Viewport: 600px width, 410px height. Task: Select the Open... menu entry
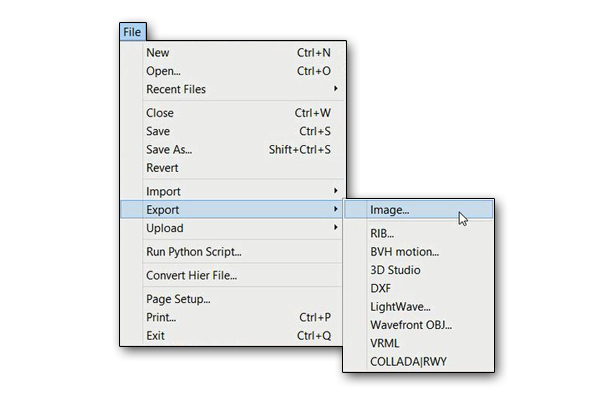[233, 71]
